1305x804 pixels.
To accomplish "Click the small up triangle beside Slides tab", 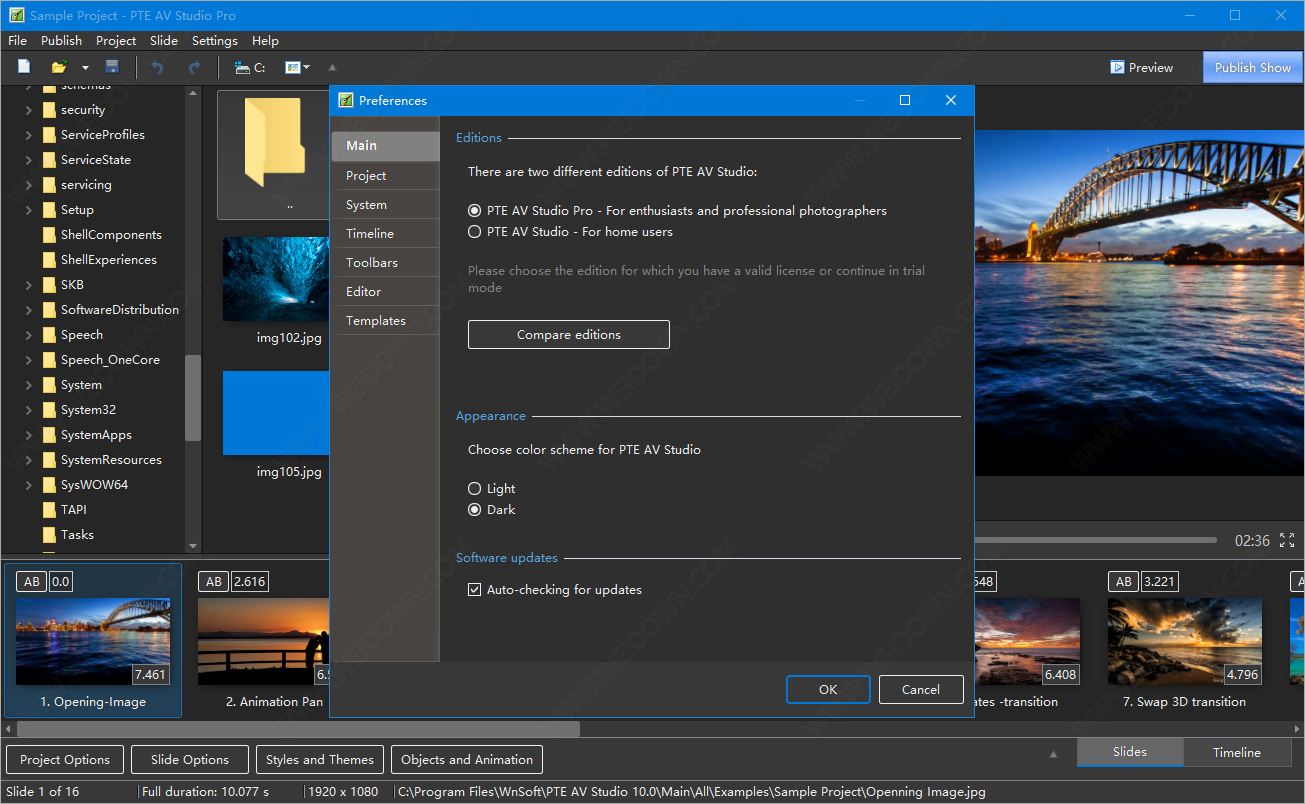I will point(1052,753).
